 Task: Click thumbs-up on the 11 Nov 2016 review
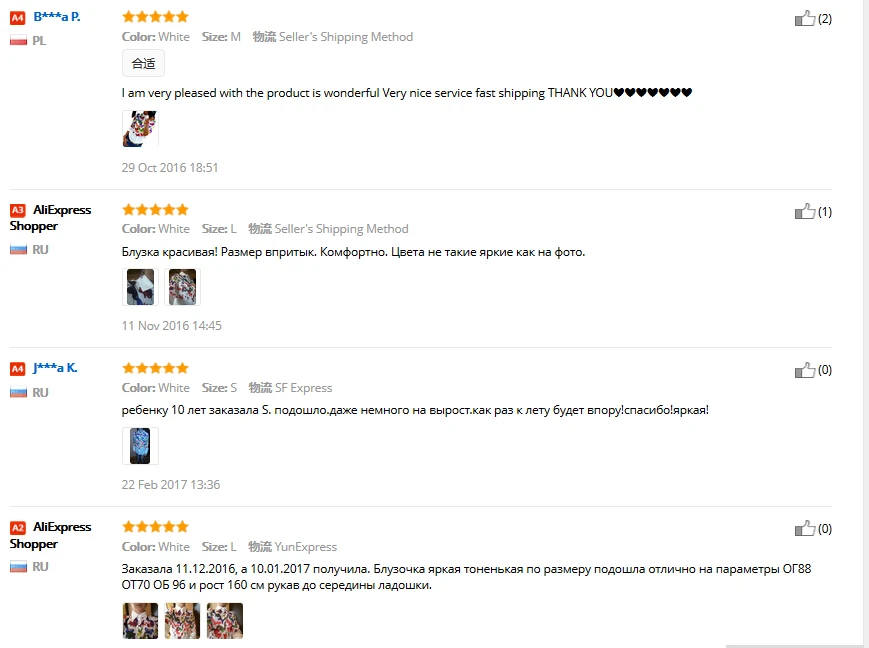(805, 211)
